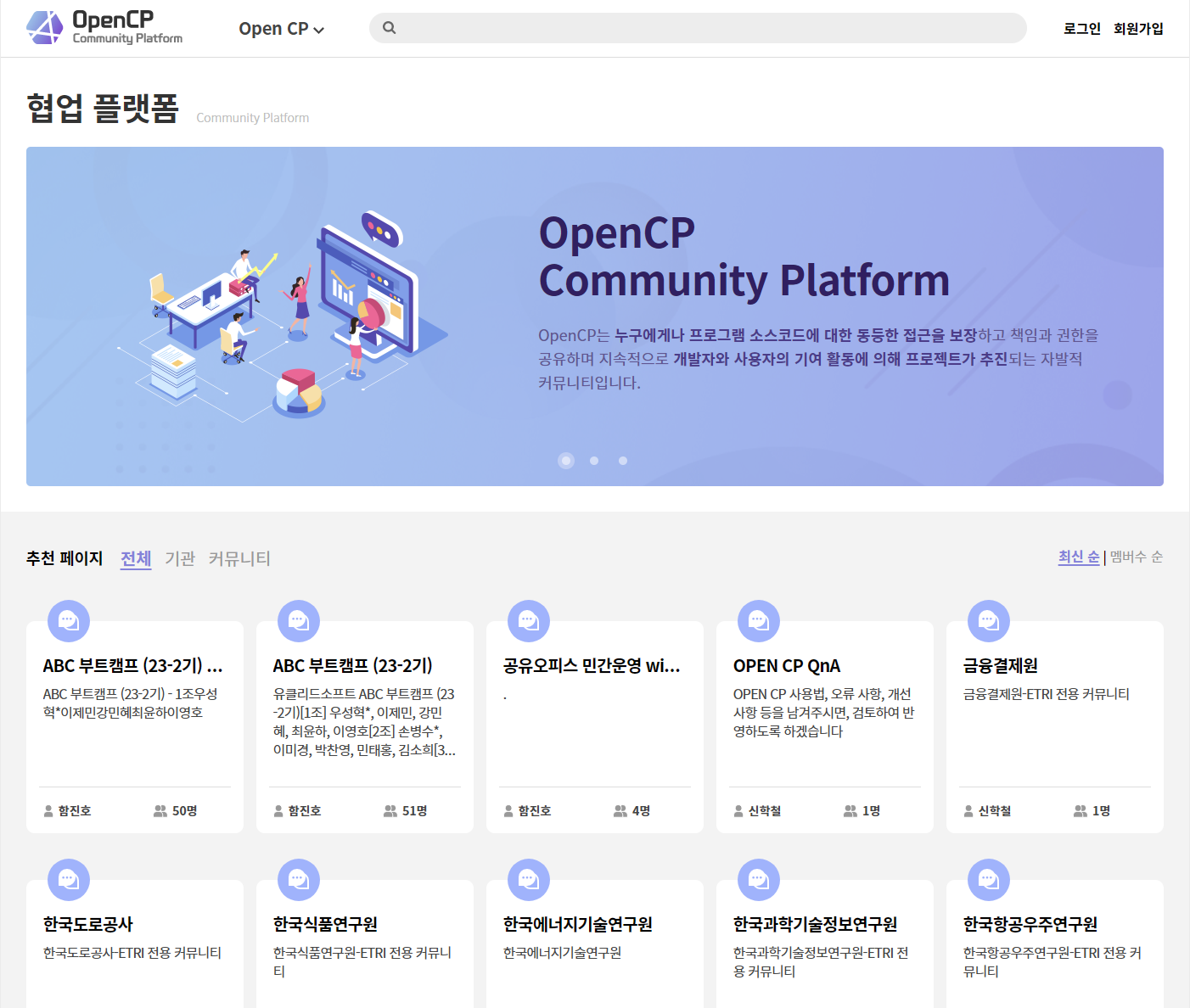Click the 로그인 link
Viewport: 1190px width, 1008px height.
[1081, 29]
